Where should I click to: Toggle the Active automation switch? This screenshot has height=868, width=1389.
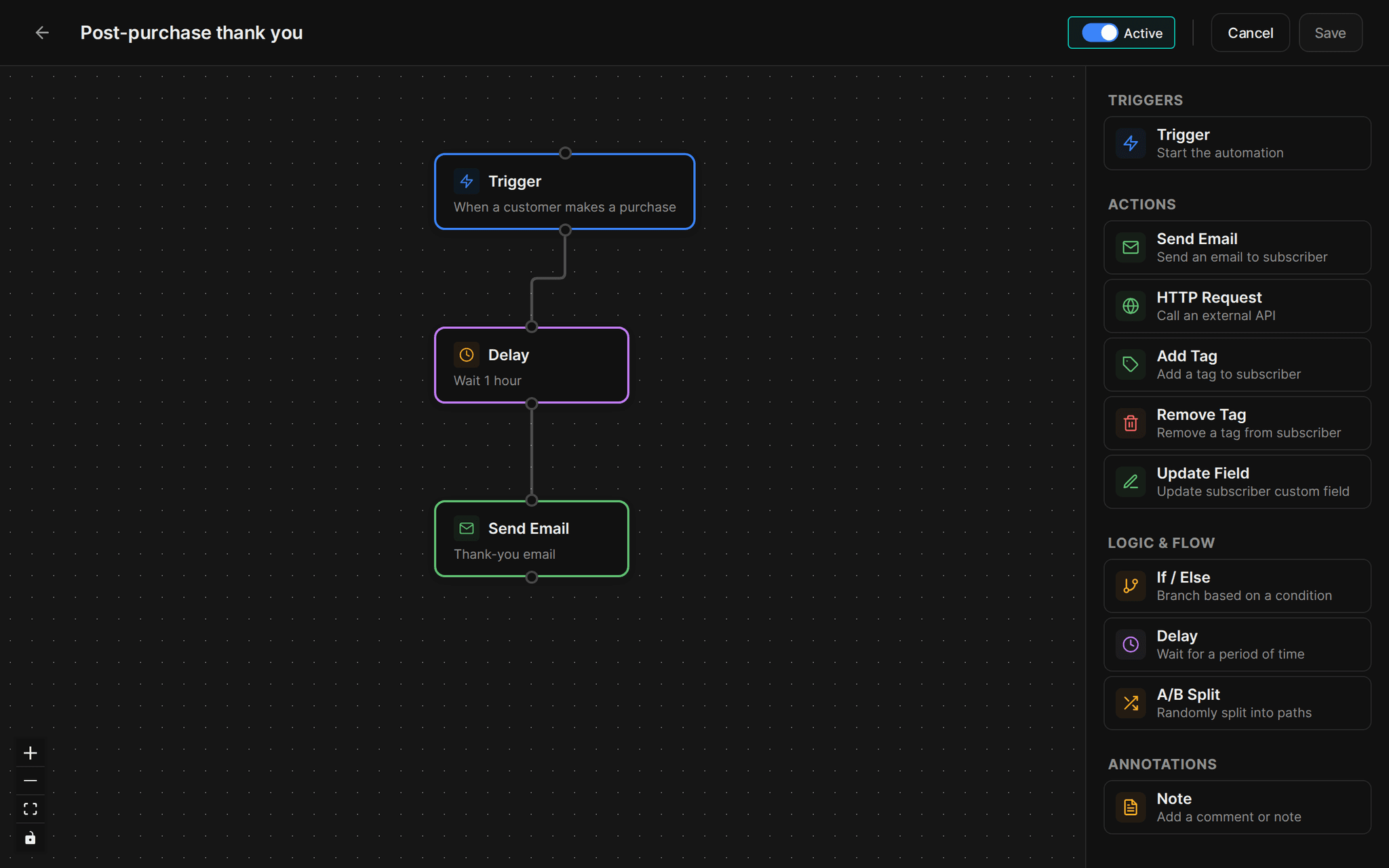click(1099, 33)
